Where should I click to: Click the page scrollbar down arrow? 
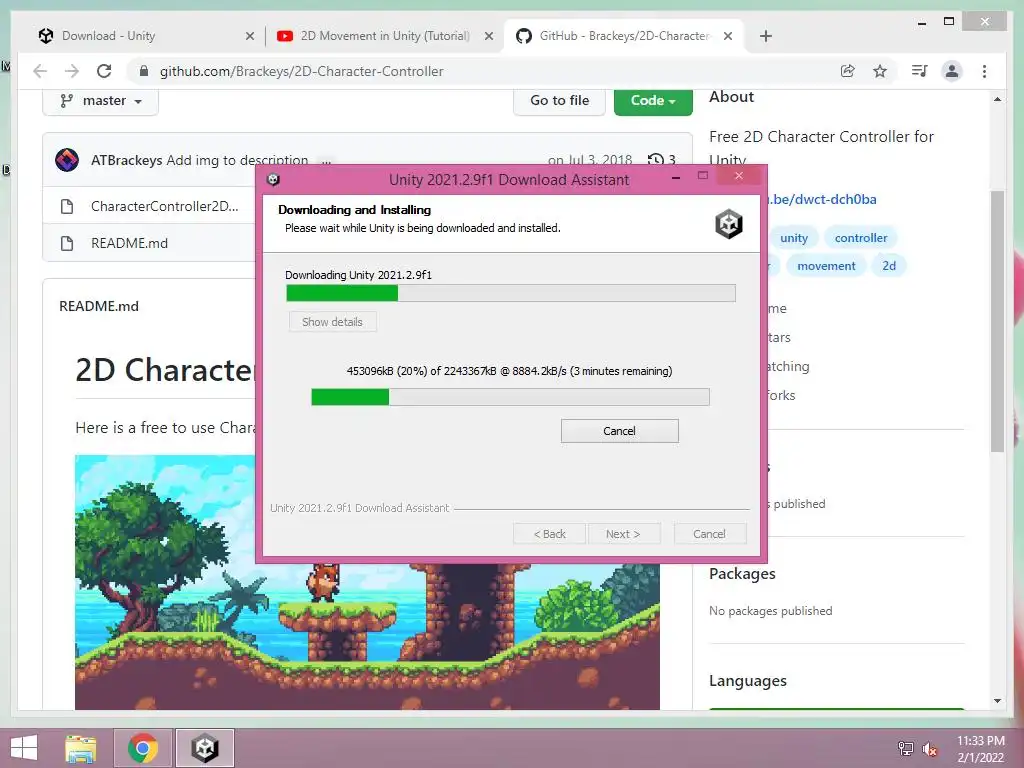[x=997, y=701]
